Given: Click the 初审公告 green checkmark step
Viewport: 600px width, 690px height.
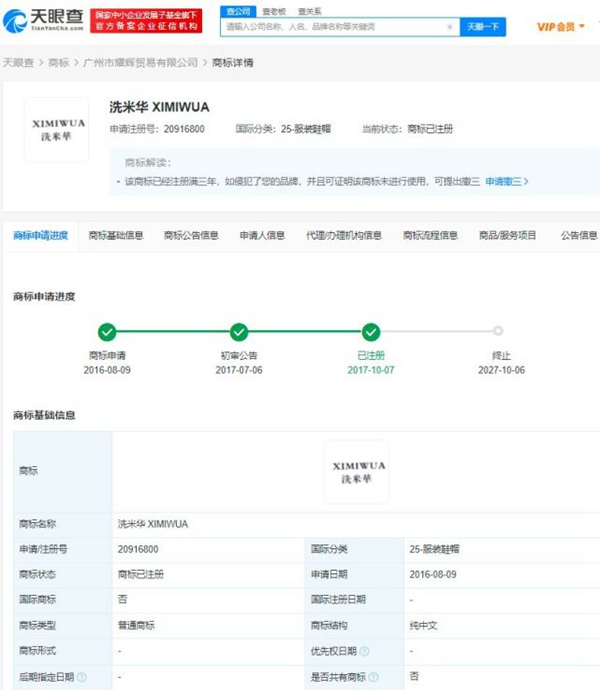Looking at the screenshot, I should tap(238, 332).
